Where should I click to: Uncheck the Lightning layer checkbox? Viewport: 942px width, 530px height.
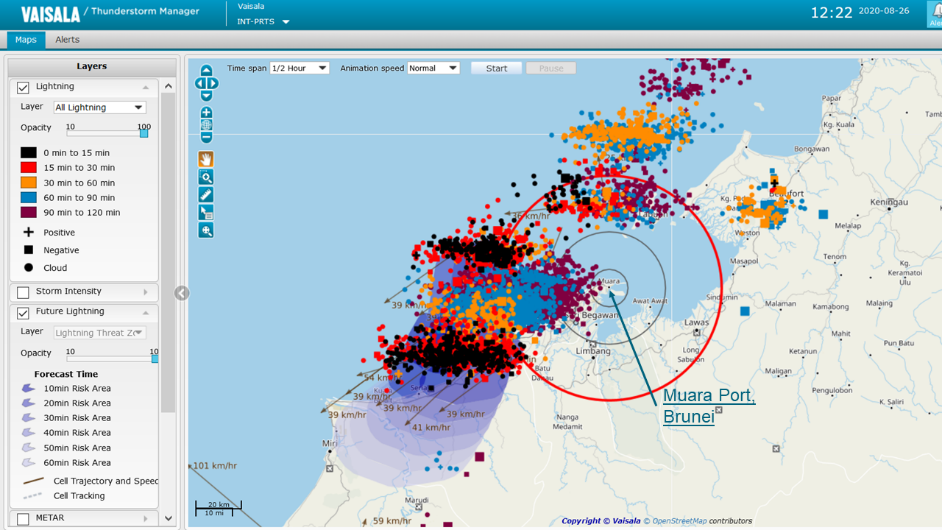pyautogui.click(x=23, y=88)
